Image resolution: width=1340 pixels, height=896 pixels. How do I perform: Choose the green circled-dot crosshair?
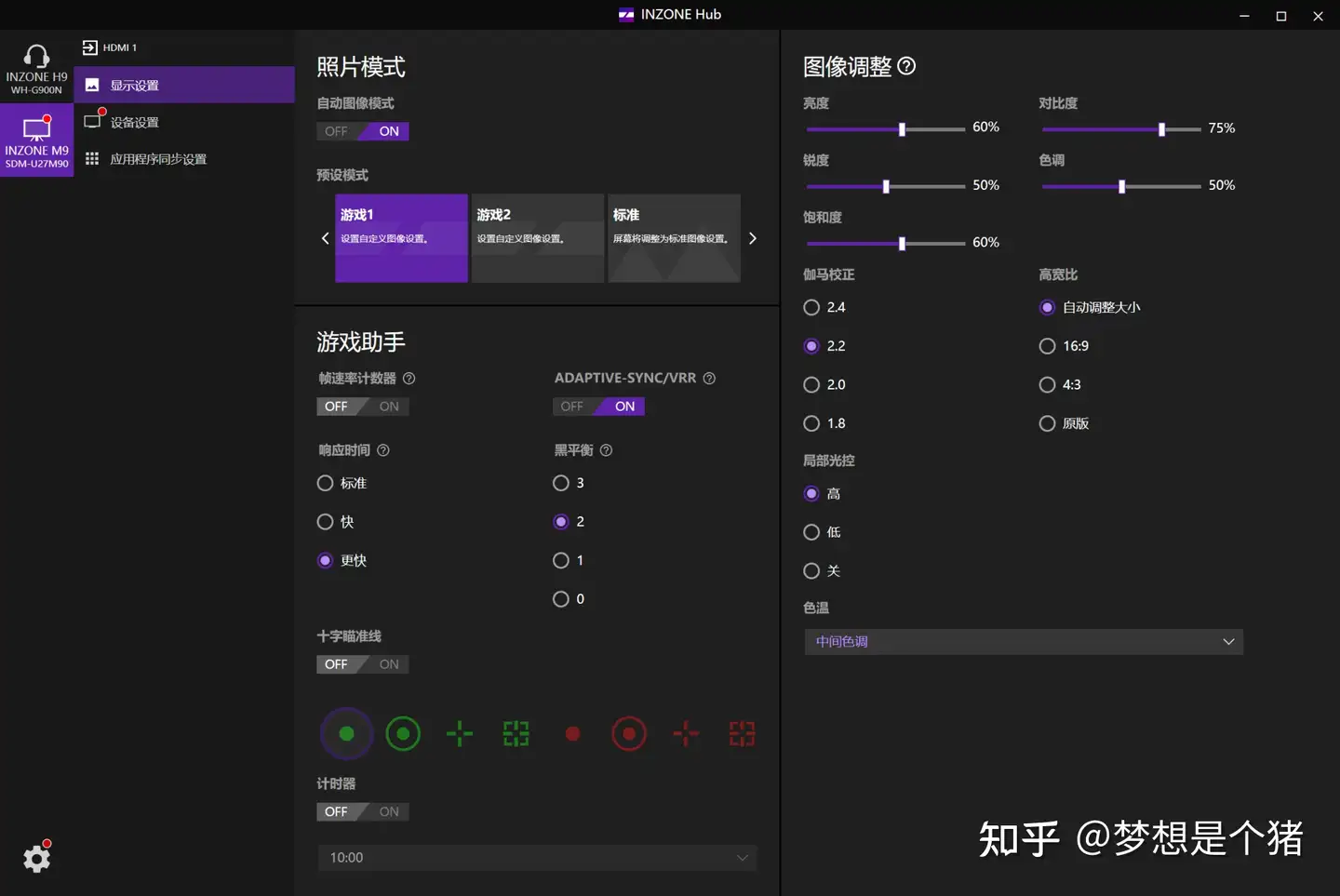(x=403, y=734)
